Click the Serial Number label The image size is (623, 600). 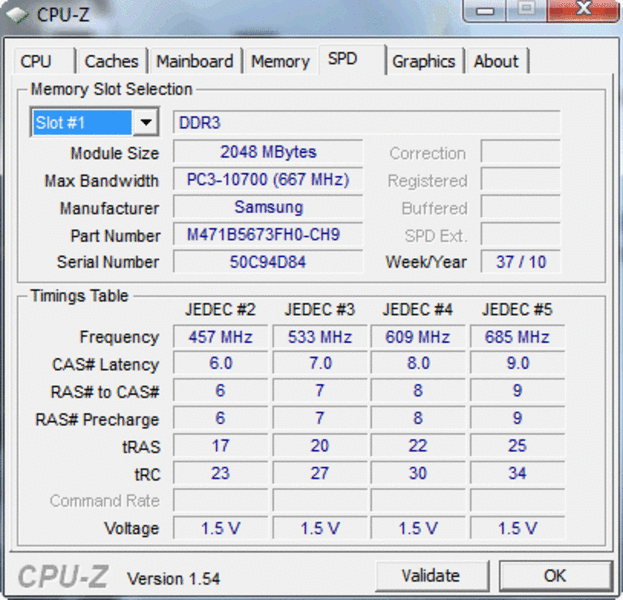pyautogui.click(x=108, y=262)
